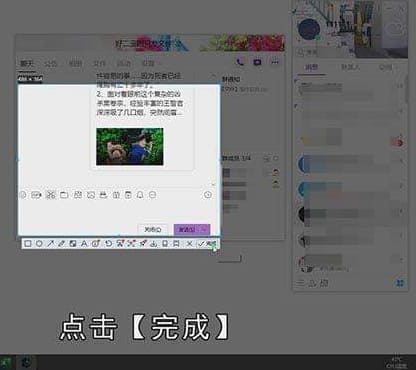This screenshot has height=370, width=416.
Task: Undo the last screenshot annotation
Action: pyautogui.click(x=108, y=244)
